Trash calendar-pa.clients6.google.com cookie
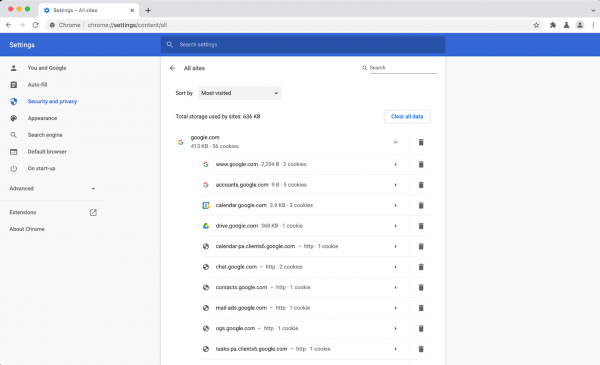Viewport: 600px width, 365px height. click(421, 246)
